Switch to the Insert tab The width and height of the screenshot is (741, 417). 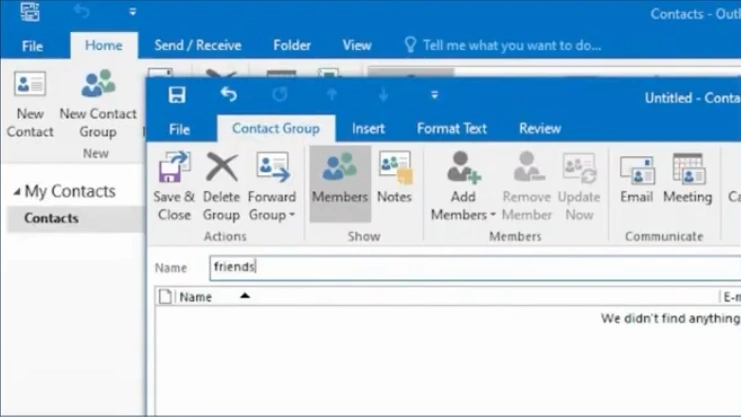pos(368,129)
